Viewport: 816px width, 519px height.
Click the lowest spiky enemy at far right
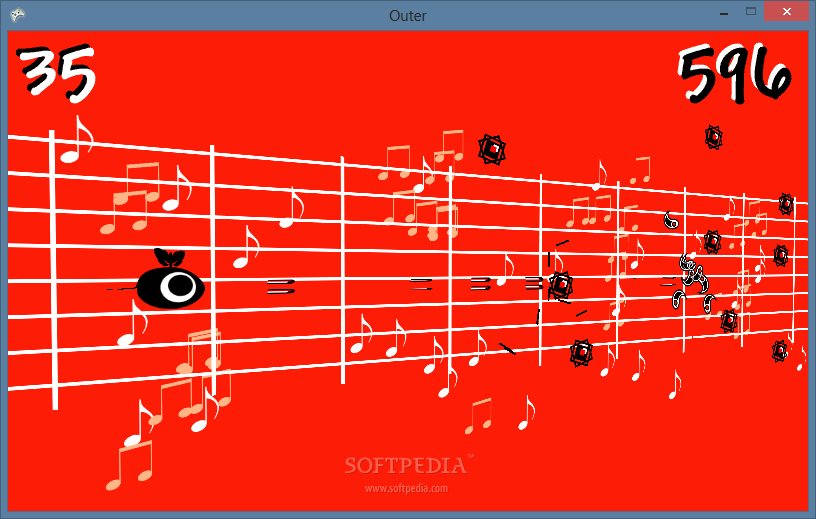click(x=780, y=351)
